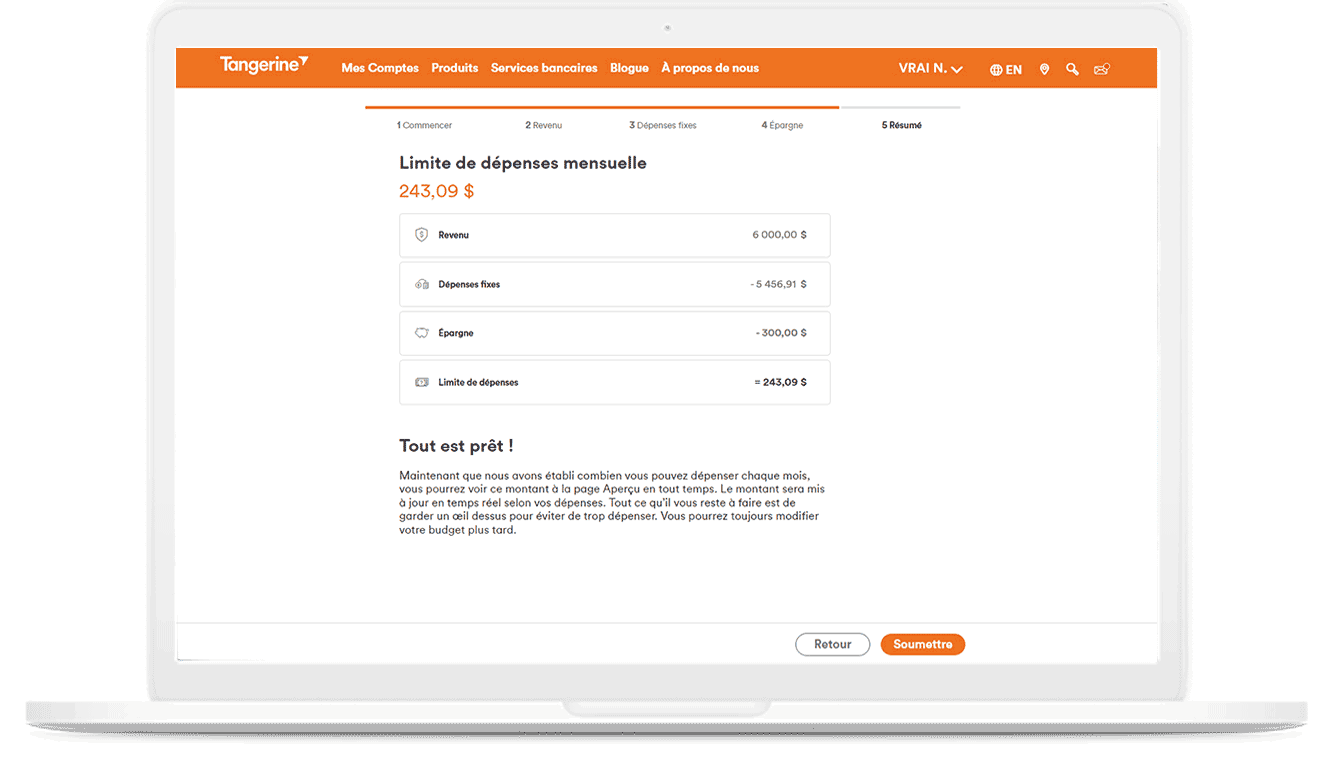1330x766 pixels.
Task: Open search with the magnifier icon
Action: pyautogui.click(x=1072, y=70)
